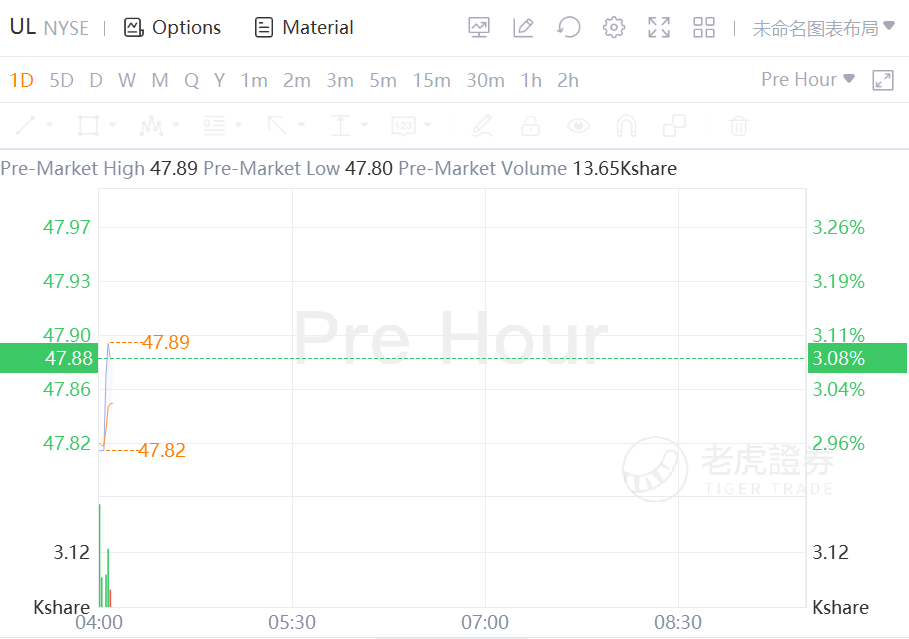The image size is (909, 639).
Task: Click the 47.88 current price marker
Action: (48, 358)
